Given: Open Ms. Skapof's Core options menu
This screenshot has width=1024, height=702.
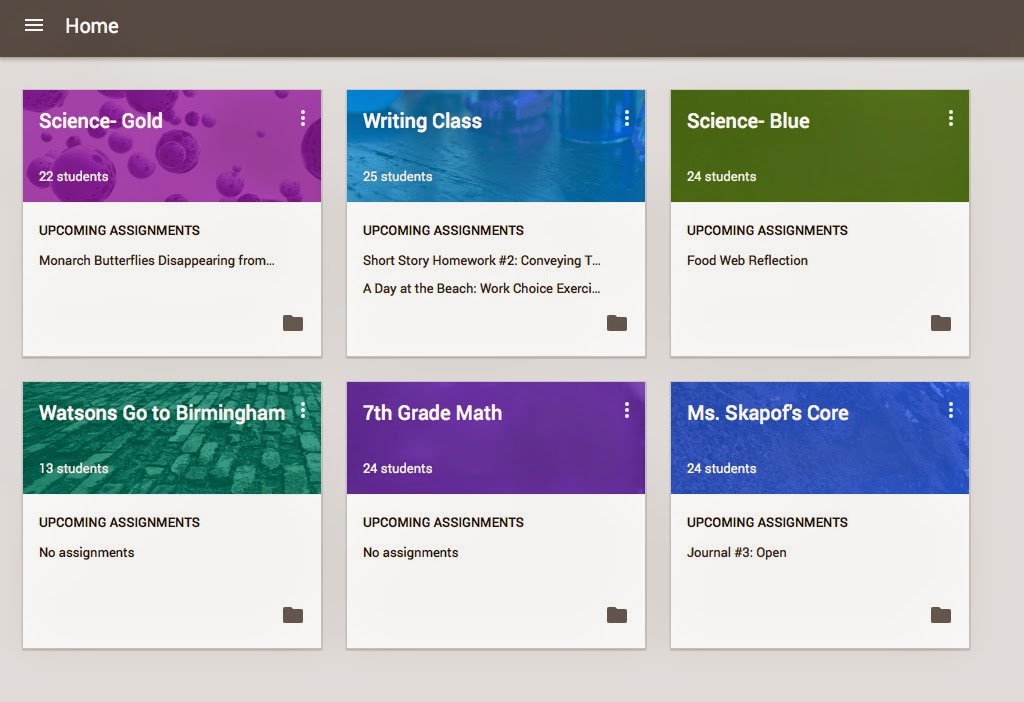Looking at the screenshot, I should [951, 410].
